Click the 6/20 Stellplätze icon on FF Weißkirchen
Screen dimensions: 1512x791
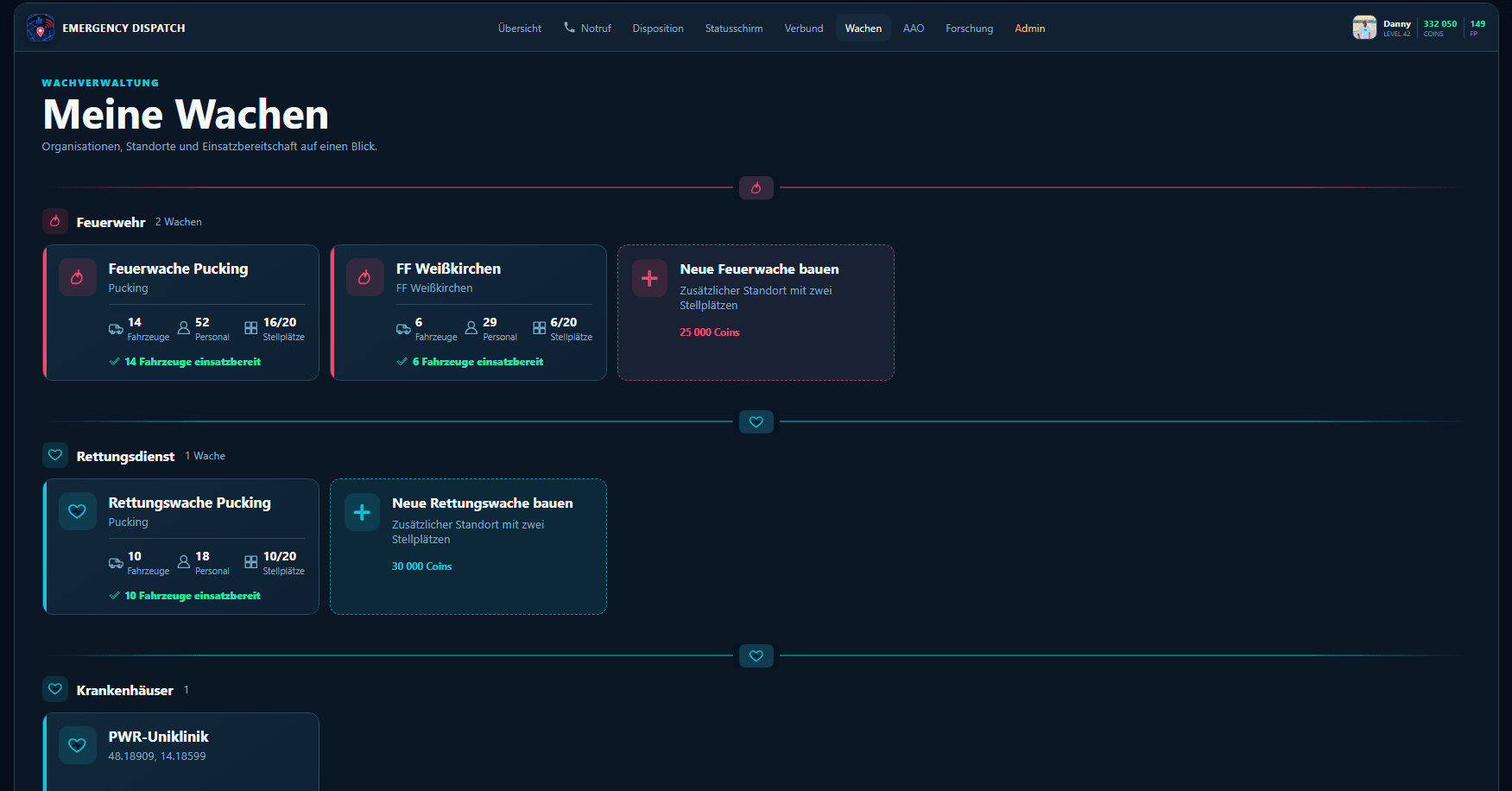540,328
